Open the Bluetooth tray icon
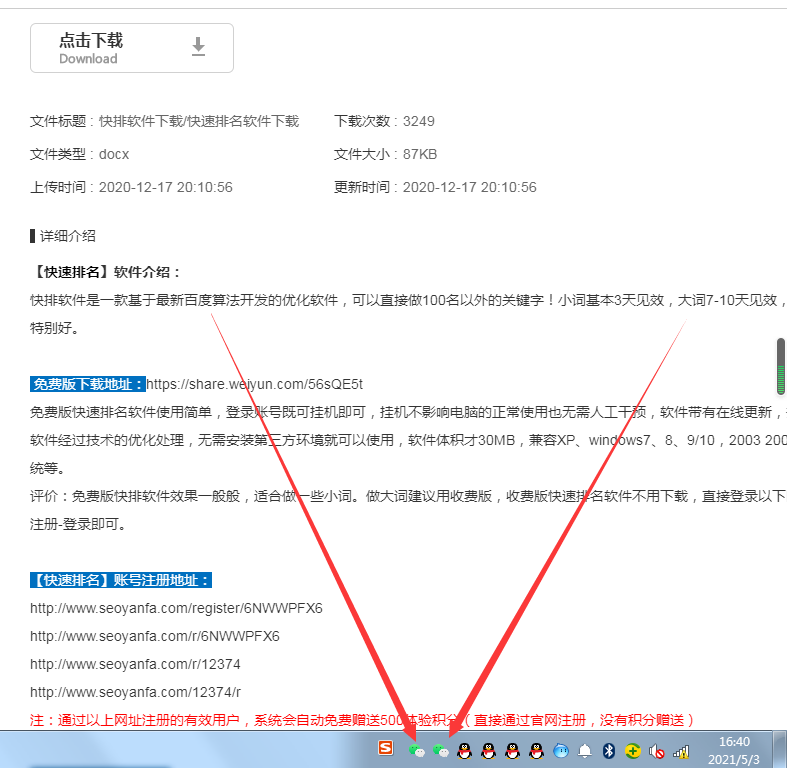 [609, 751]
